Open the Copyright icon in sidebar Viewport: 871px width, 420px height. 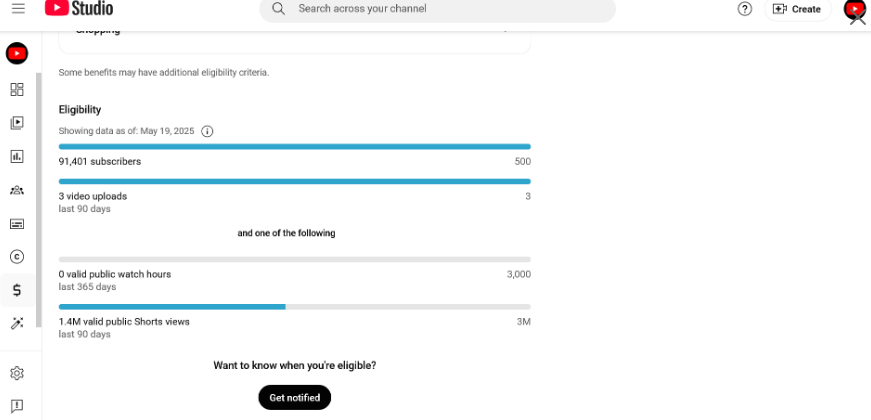(17, 257)
